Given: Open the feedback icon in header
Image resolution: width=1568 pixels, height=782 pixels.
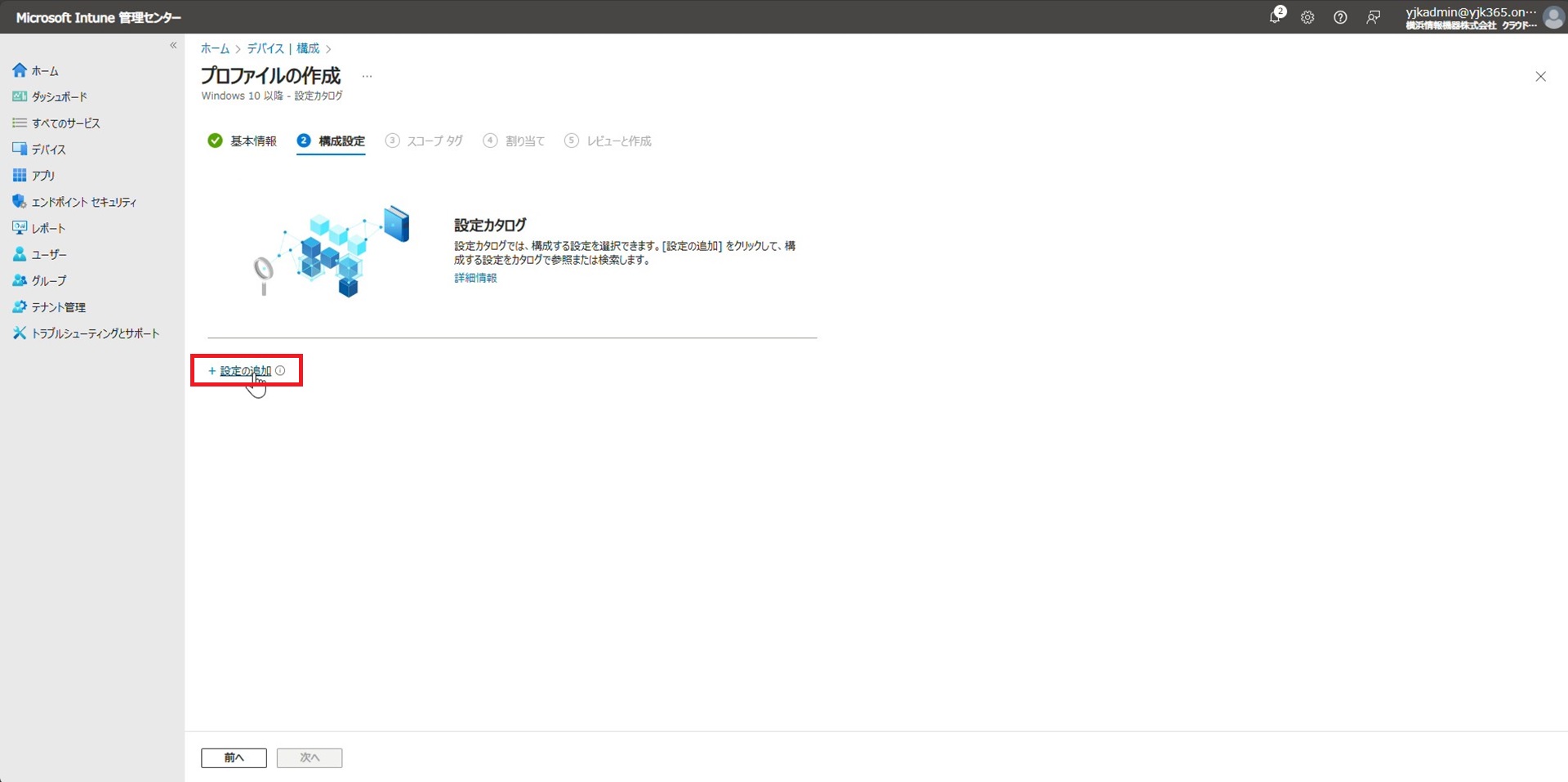Looking at the screenshot, I should [x=1373, y=17].
